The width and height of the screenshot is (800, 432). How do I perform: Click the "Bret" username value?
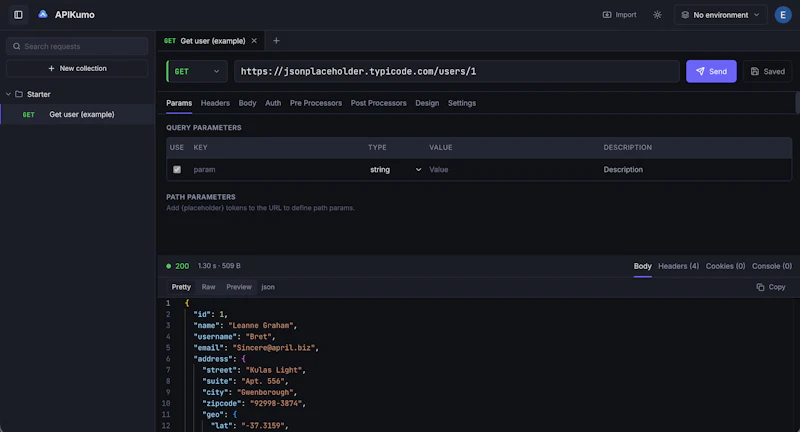pos(258,337)
